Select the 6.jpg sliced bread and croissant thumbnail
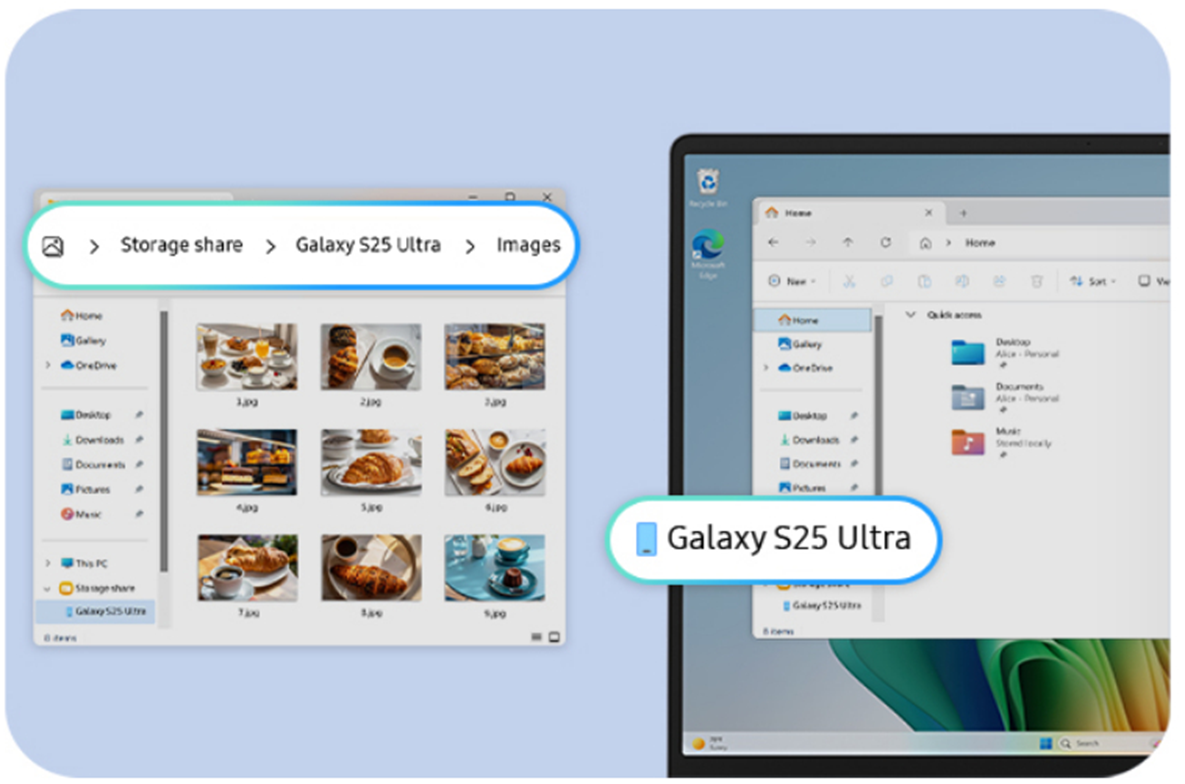The height and width of the screenshot is (784, 1185). (x=495, y=462)
